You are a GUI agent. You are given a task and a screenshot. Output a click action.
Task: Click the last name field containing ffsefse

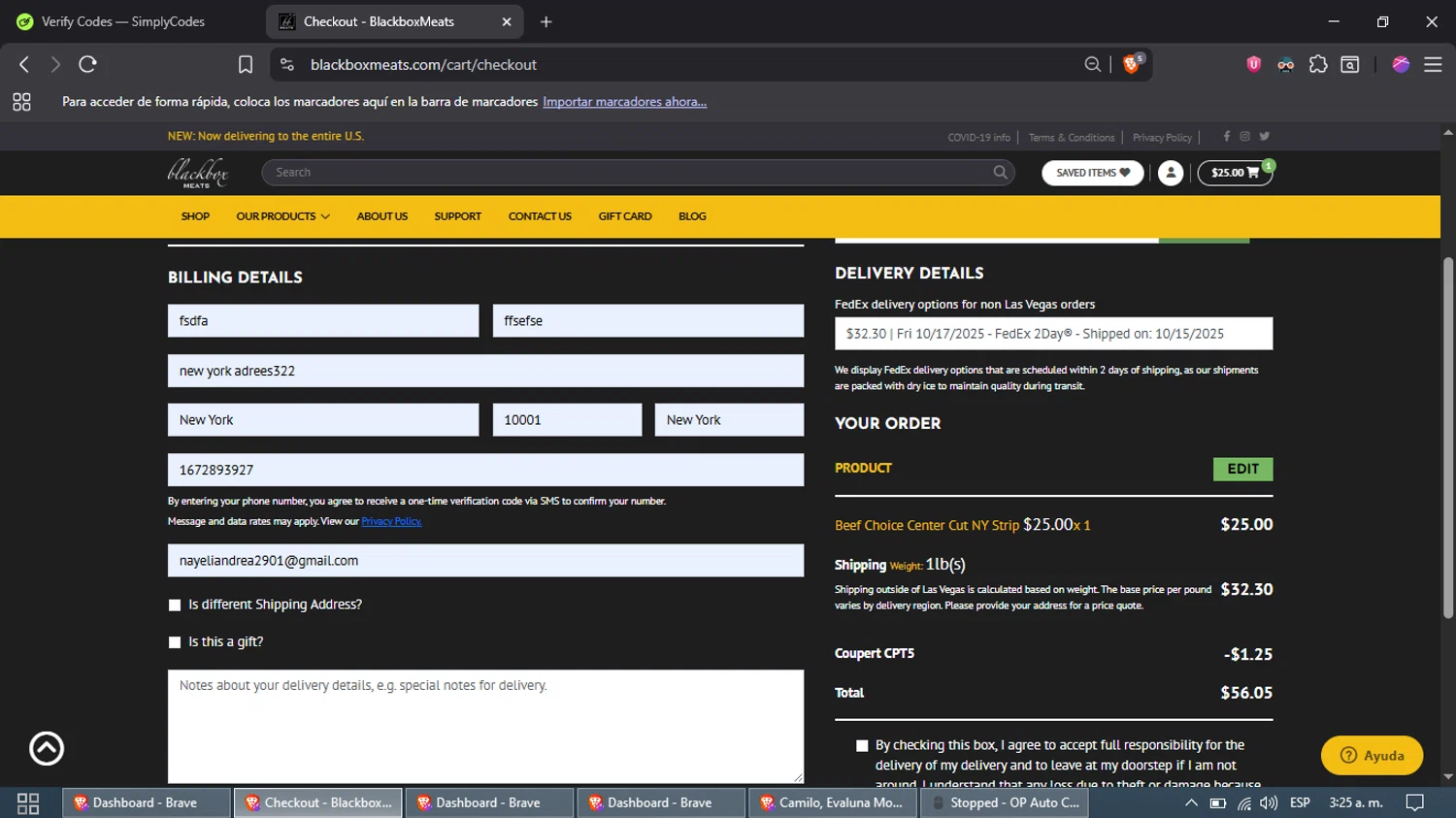coord(647,321)
